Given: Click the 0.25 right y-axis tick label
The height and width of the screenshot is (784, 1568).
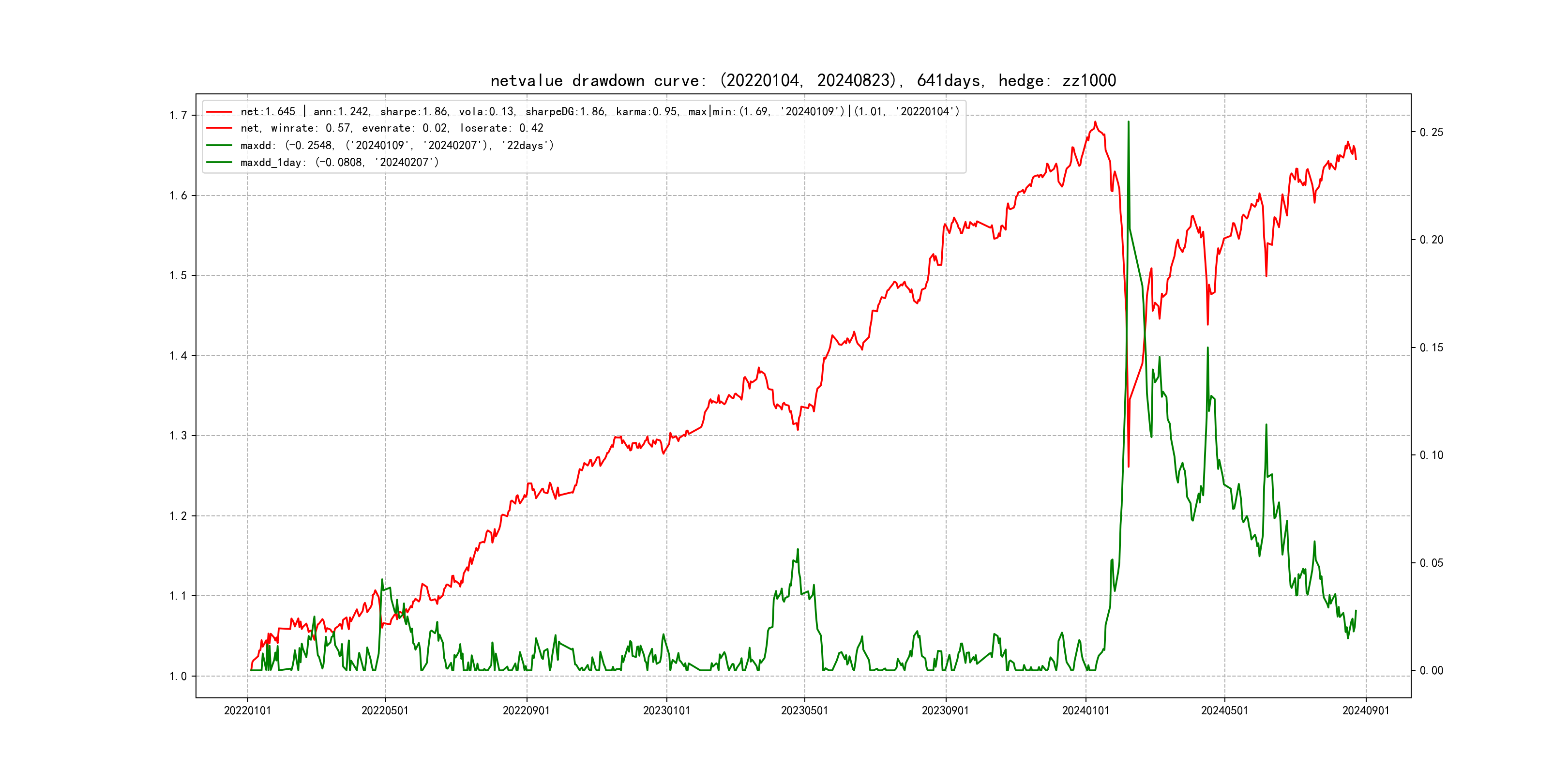Looking at the screenshot, I should tap(1431, 133).
